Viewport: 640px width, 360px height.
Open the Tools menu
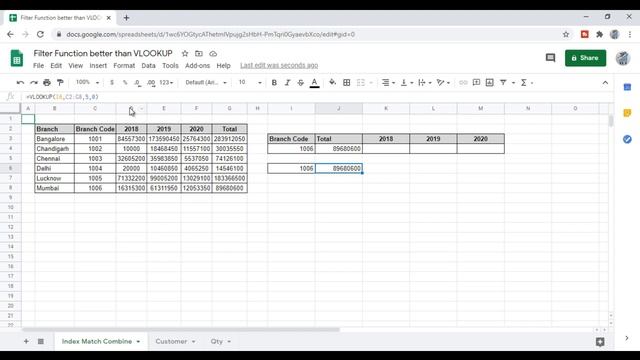(170, 66)
